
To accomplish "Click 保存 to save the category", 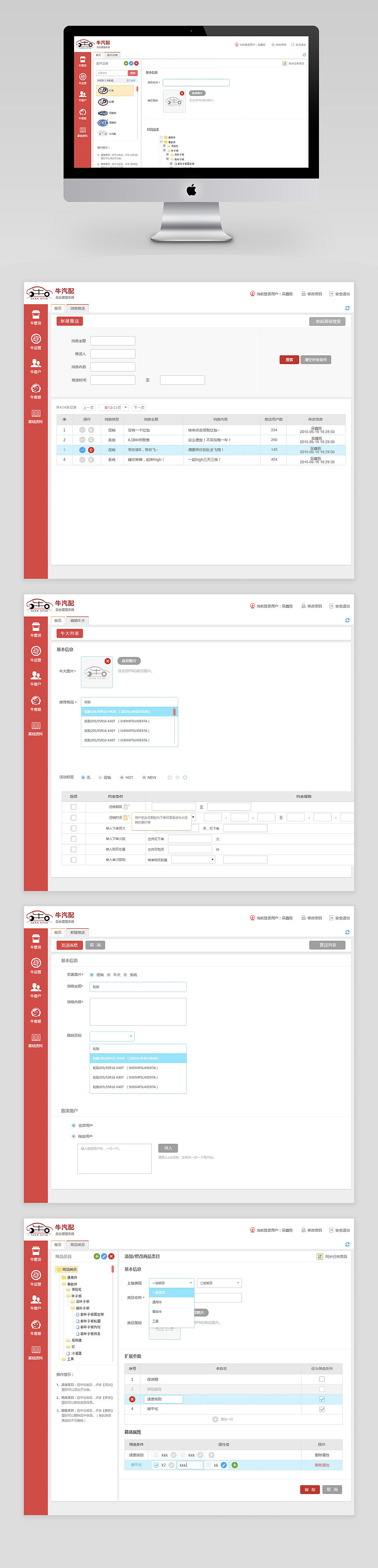I will click(x=310, y=1489).
